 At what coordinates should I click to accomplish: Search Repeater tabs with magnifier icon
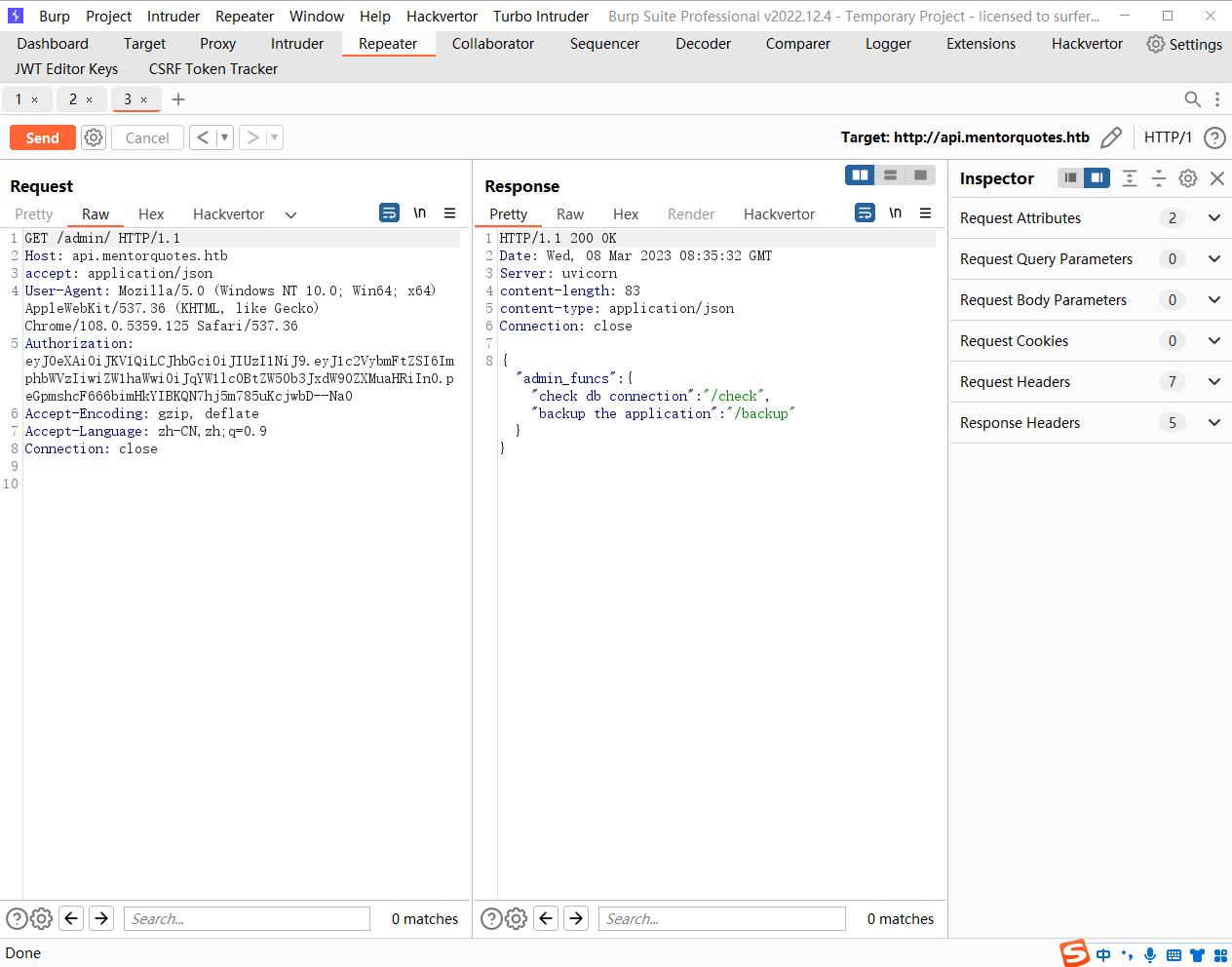(x=1192, y=99)
